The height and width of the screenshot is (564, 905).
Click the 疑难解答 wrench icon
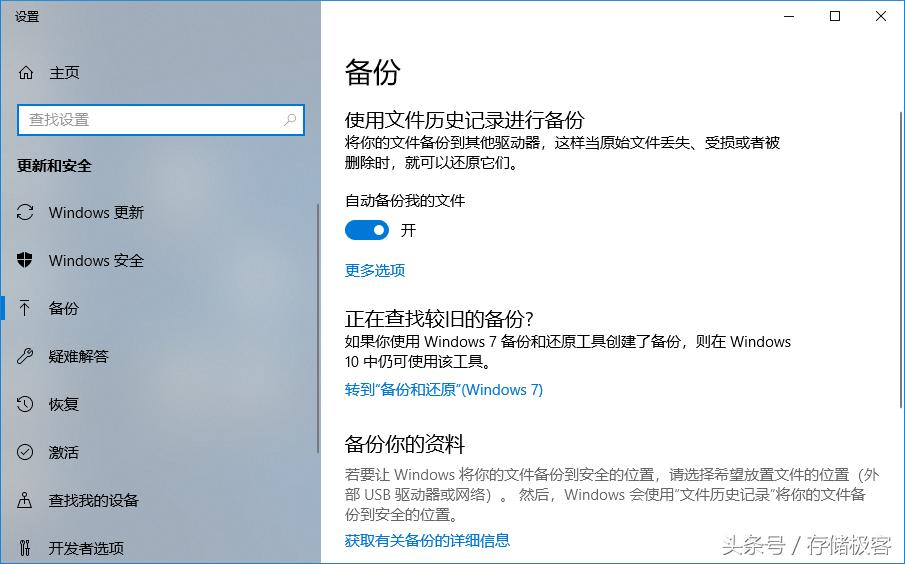point(26,356)
